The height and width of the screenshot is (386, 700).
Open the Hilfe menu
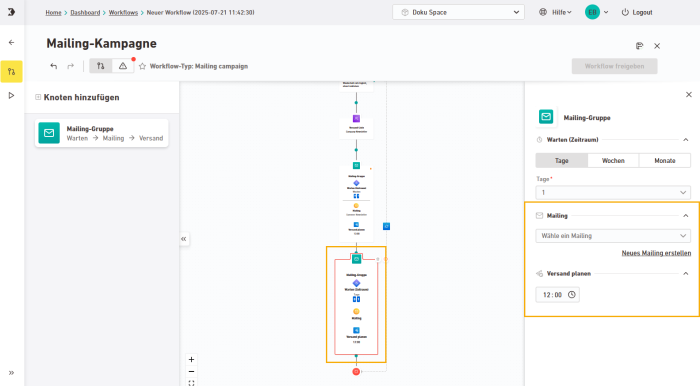[x=555, y=12]
